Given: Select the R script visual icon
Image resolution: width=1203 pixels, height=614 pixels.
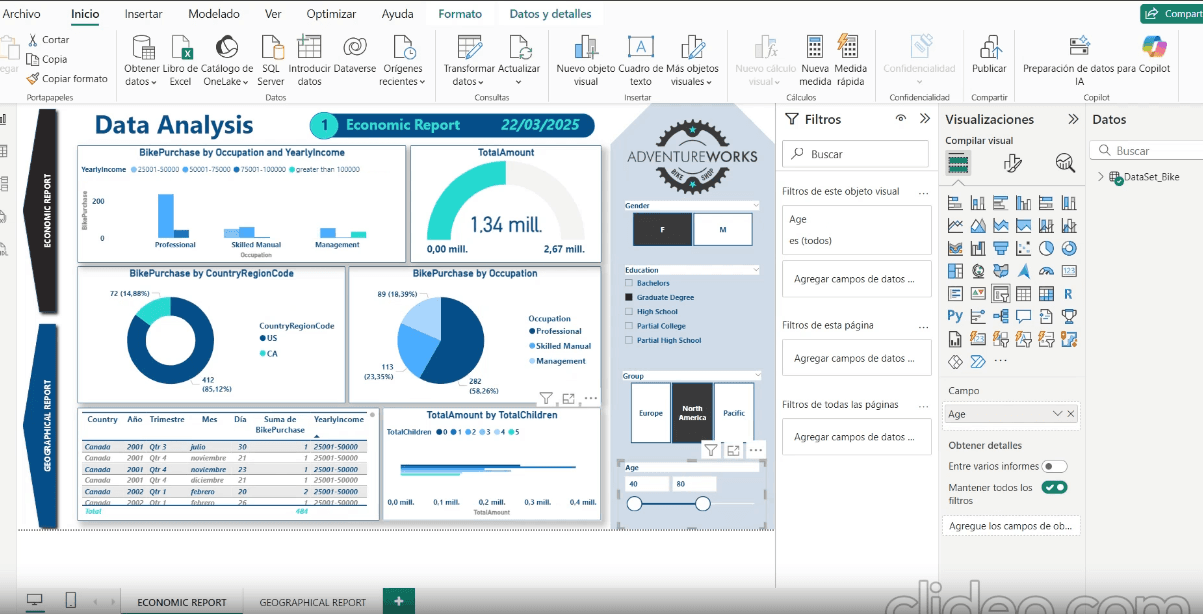Looking at the screenshot, I should pyautogui.click(x=1068, y=292).
